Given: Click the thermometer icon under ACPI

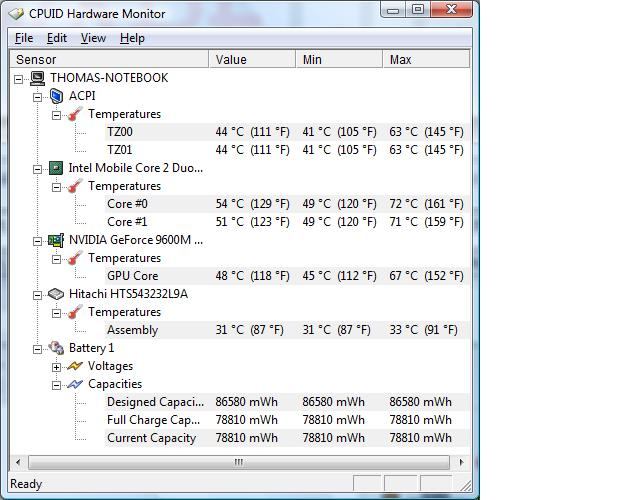Looking at the screenshot, I should [x=75, y=114].
